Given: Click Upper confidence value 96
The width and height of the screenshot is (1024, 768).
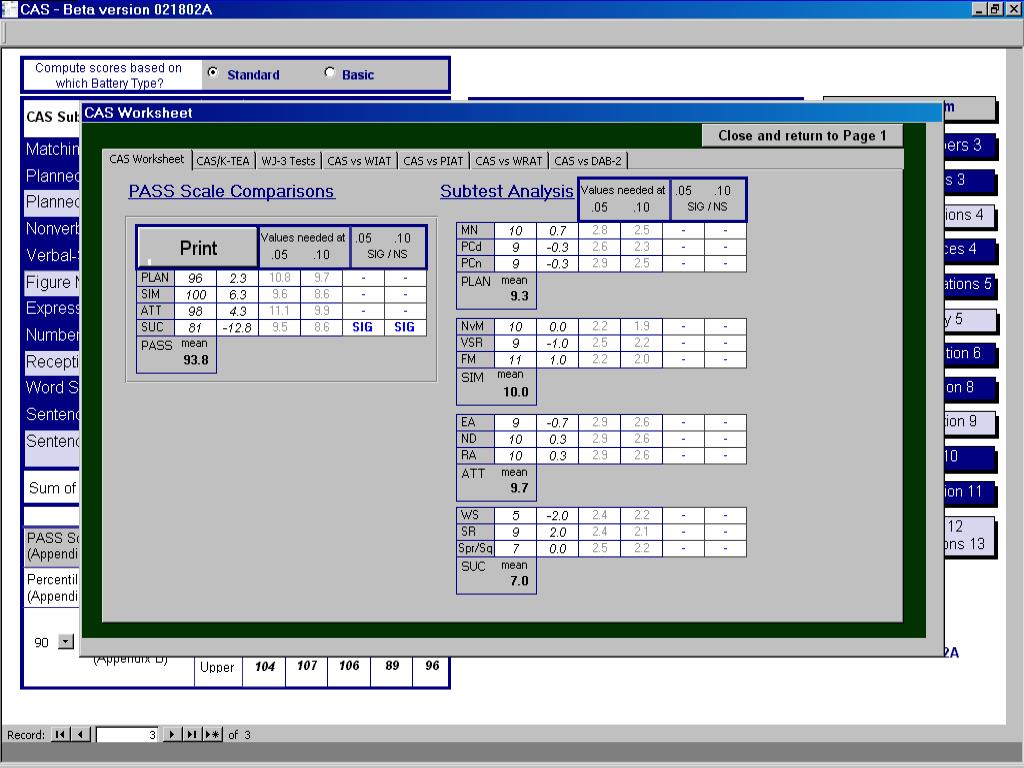Looking at the screenshot, I should [432, 665].
